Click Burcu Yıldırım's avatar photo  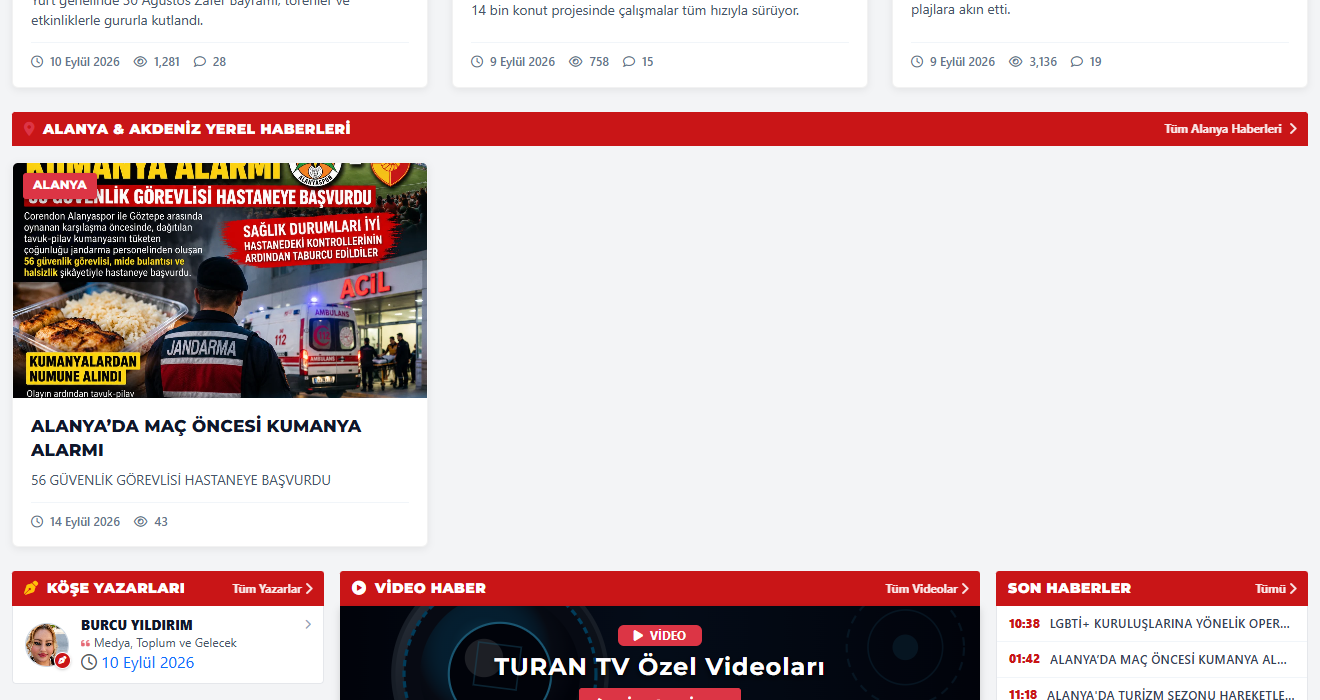(47, 645)
